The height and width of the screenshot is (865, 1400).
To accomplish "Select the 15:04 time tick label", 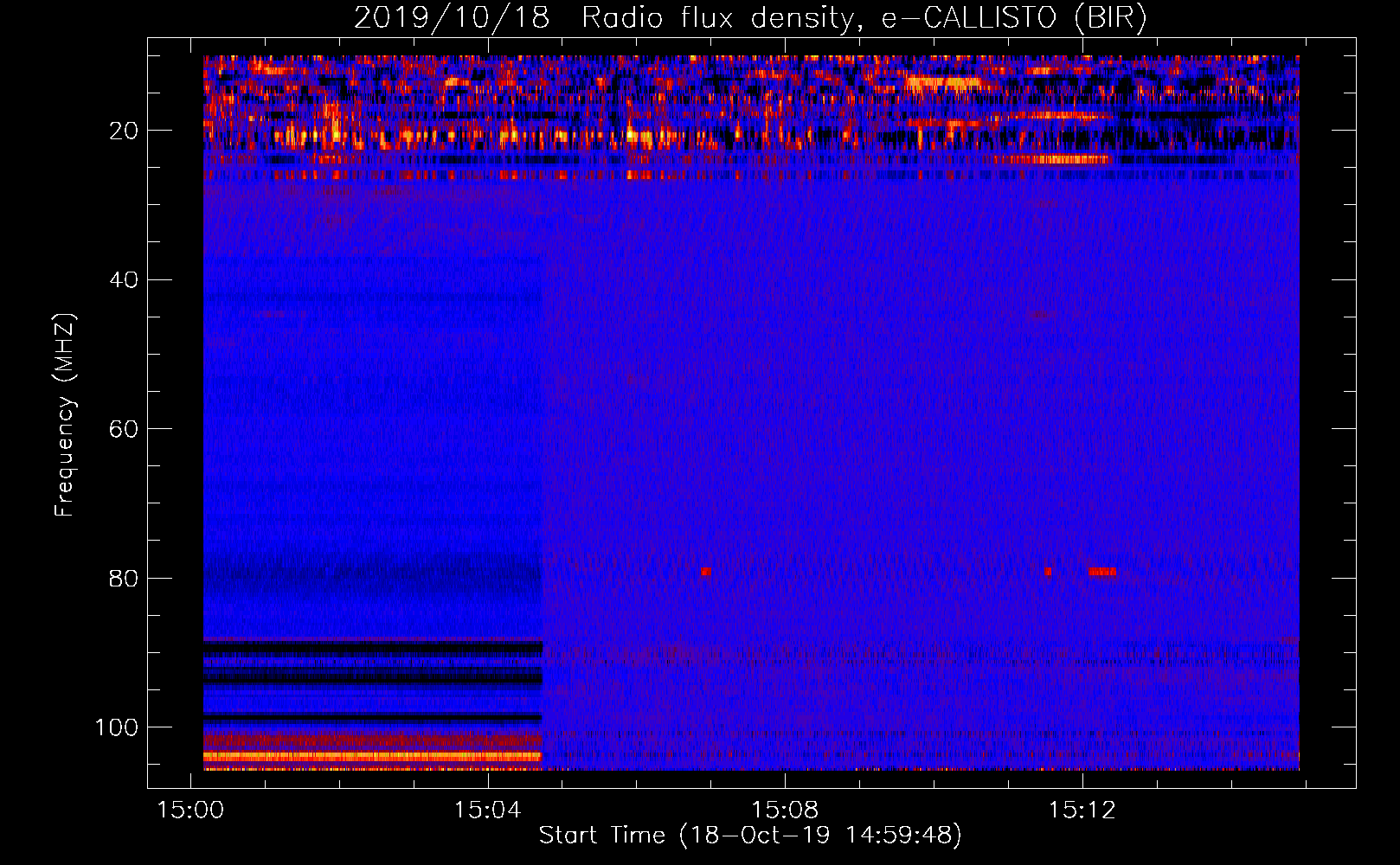I will (x=488, y=811).
